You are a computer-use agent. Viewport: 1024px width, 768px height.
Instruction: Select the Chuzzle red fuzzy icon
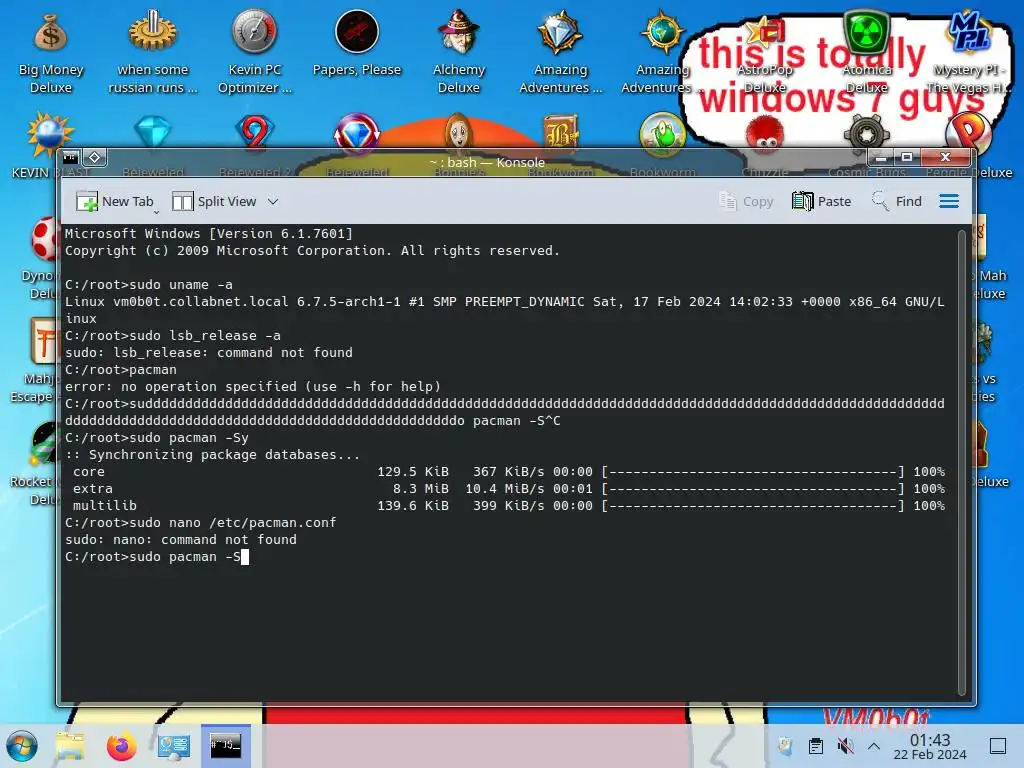coord(765,133)
